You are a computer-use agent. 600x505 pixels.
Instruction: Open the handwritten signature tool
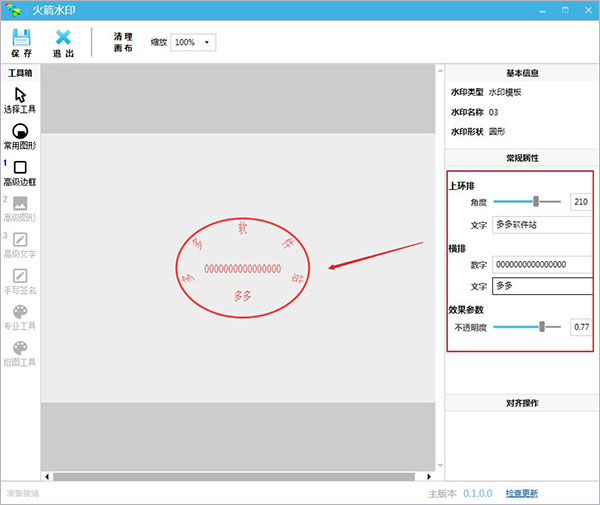20,275
